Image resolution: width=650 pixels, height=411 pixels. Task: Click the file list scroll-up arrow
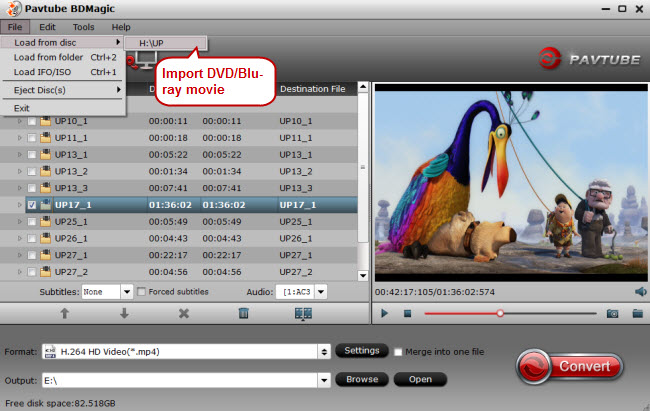click(363, 87)
